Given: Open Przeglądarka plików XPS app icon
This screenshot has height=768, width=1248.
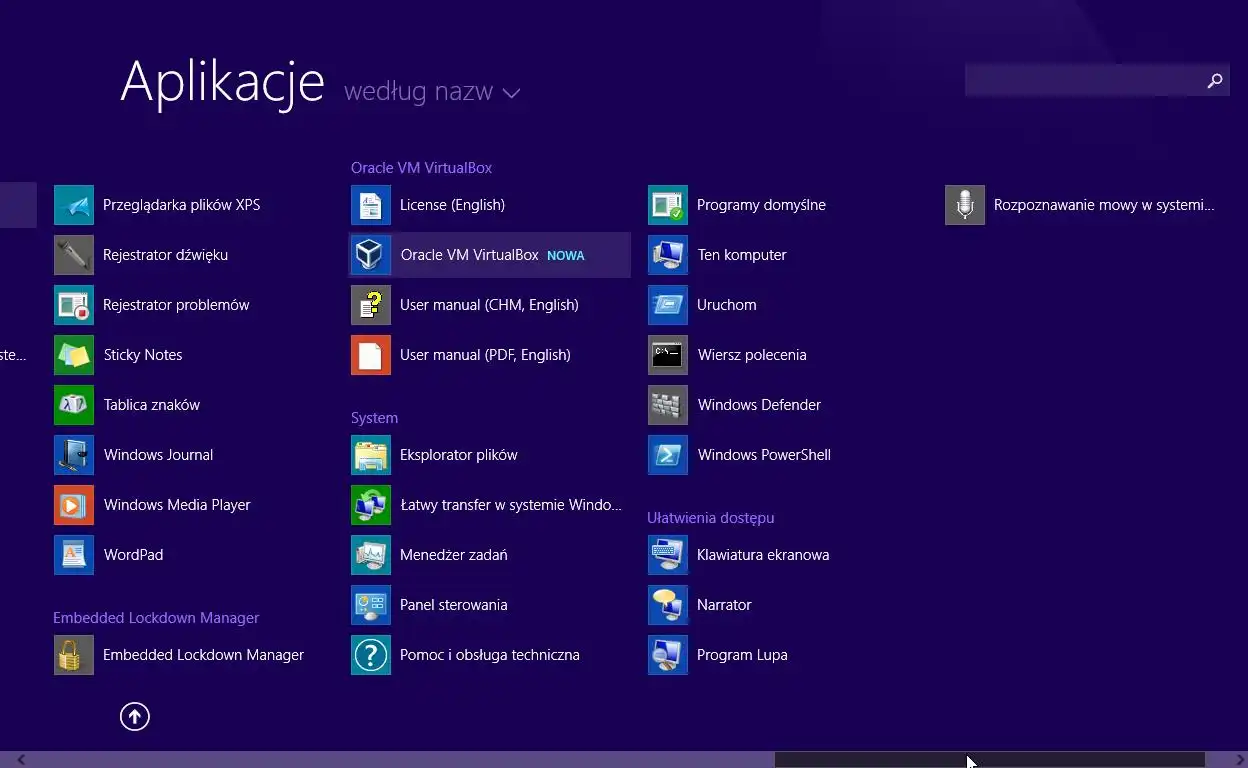Looking at the screenshot, I should 74,205.
